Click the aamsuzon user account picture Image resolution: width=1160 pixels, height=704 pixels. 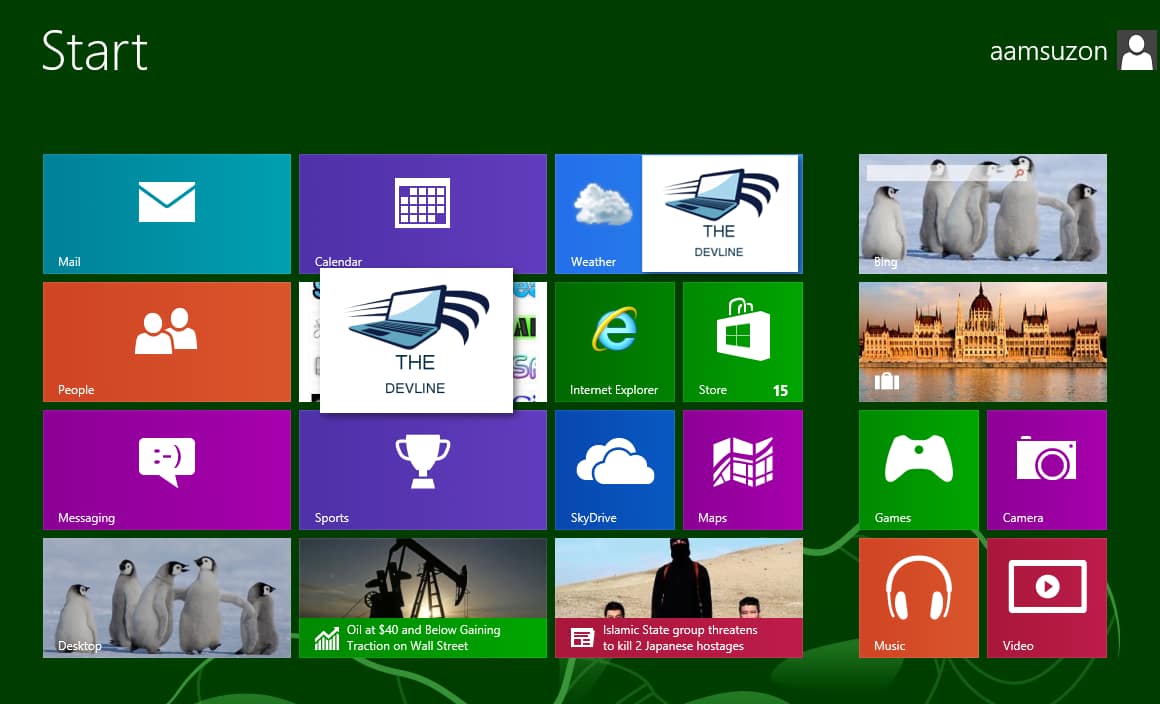1136,51
